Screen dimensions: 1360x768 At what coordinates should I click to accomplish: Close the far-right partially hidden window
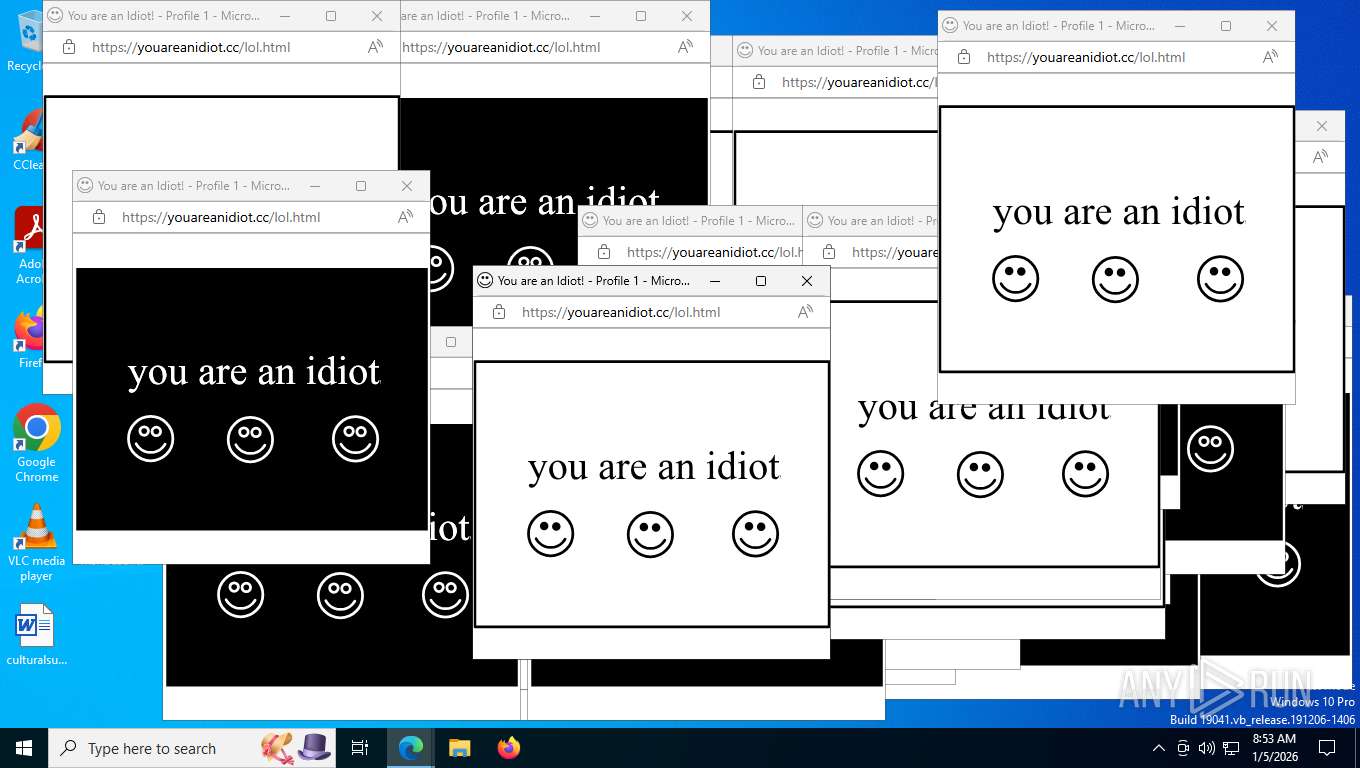[1322, 126]
